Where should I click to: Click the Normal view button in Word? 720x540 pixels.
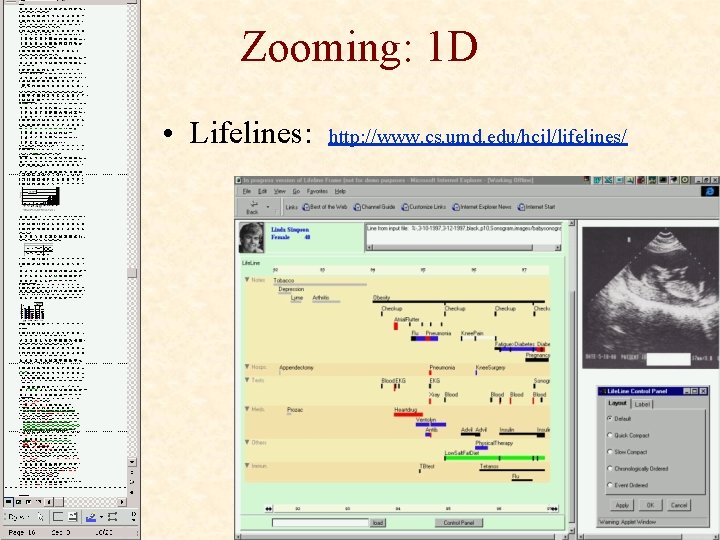tap(8, 501)
